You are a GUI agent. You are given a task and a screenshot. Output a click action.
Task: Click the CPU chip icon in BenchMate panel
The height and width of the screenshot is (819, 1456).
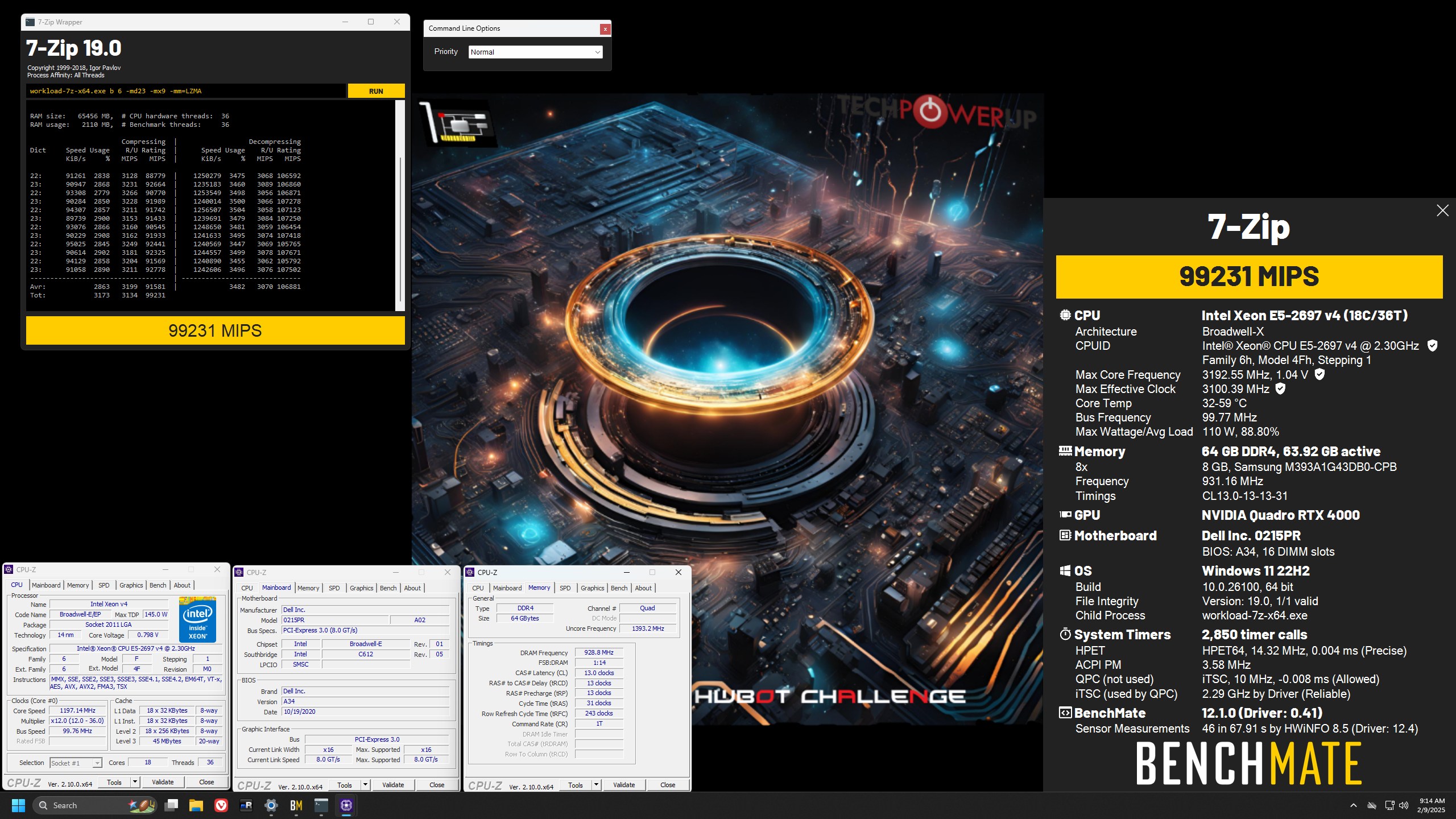click(x=1065, y=315)
